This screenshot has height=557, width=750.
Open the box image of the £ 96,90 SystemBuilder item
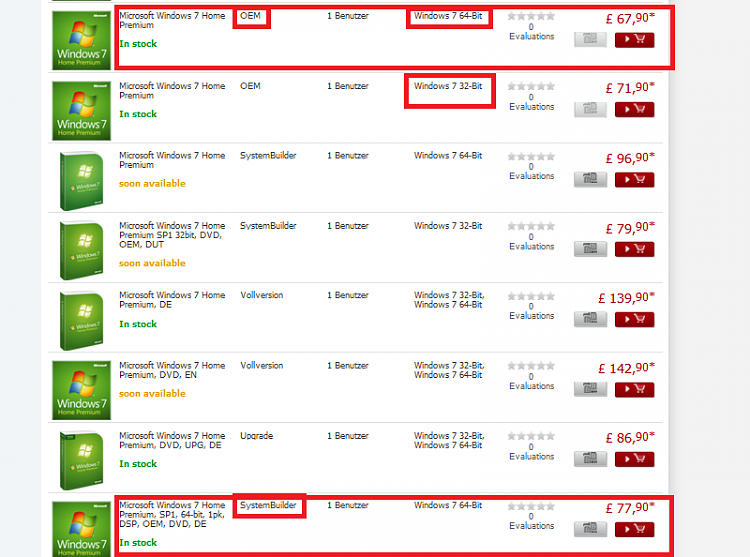[81, 181]
